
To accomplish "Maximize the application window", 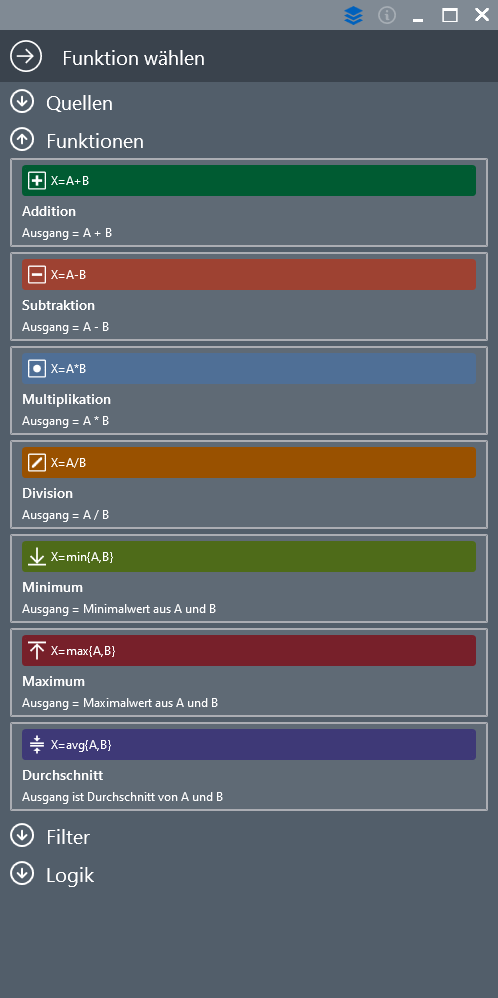I will [450, 15].
